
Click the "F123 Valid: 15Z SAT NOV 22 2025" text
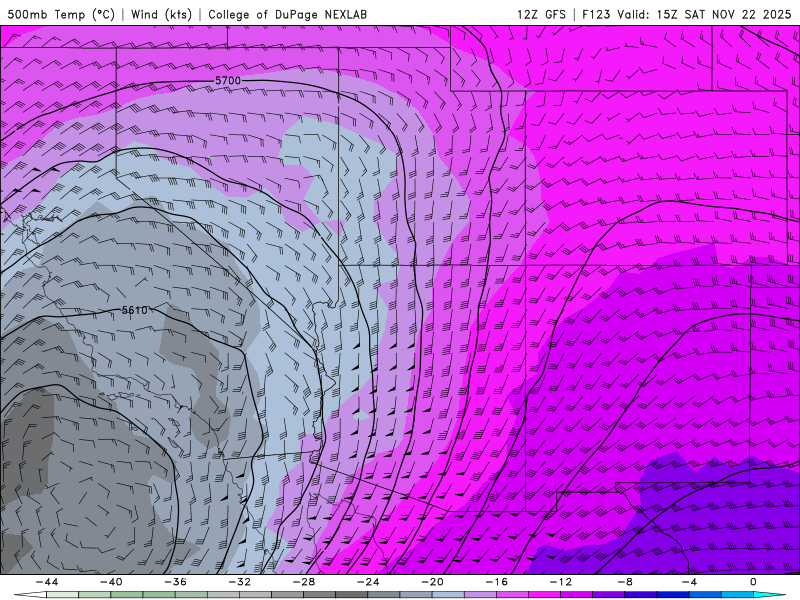point(686,14)
